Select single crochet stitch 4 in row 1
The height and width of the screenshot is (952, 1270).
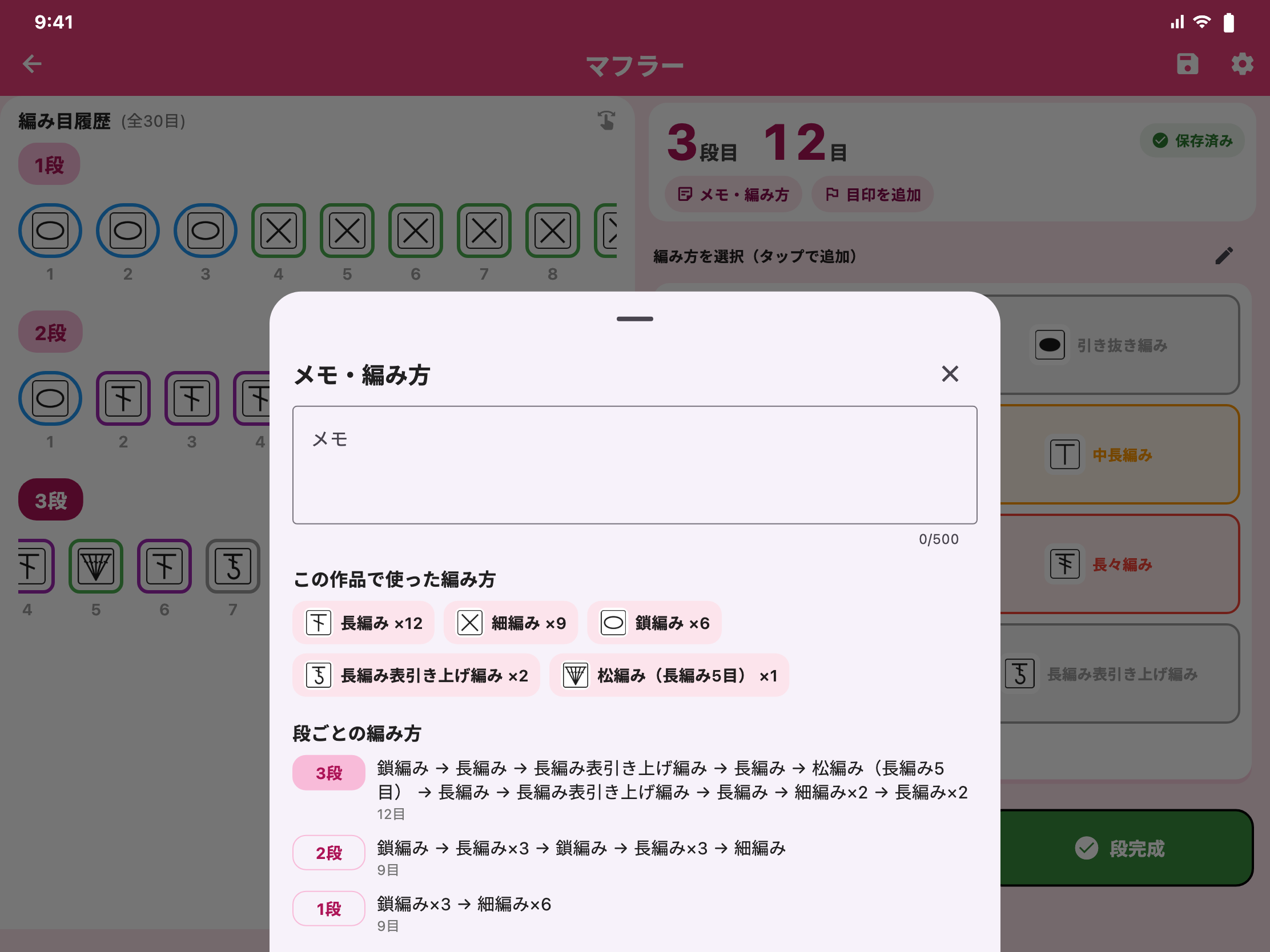279,231
